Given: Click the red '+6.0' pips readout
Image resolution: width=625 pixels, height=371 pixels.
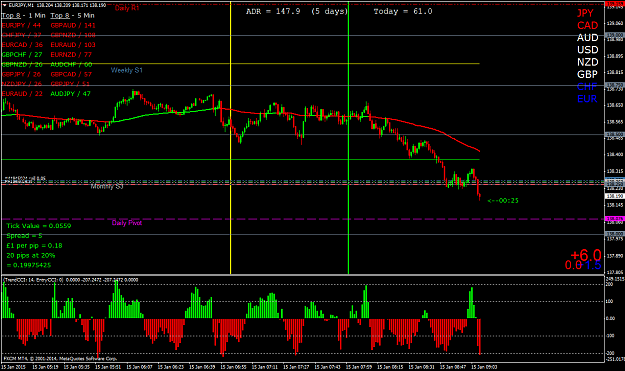Looking at the screenshot, I should [586, 255].
